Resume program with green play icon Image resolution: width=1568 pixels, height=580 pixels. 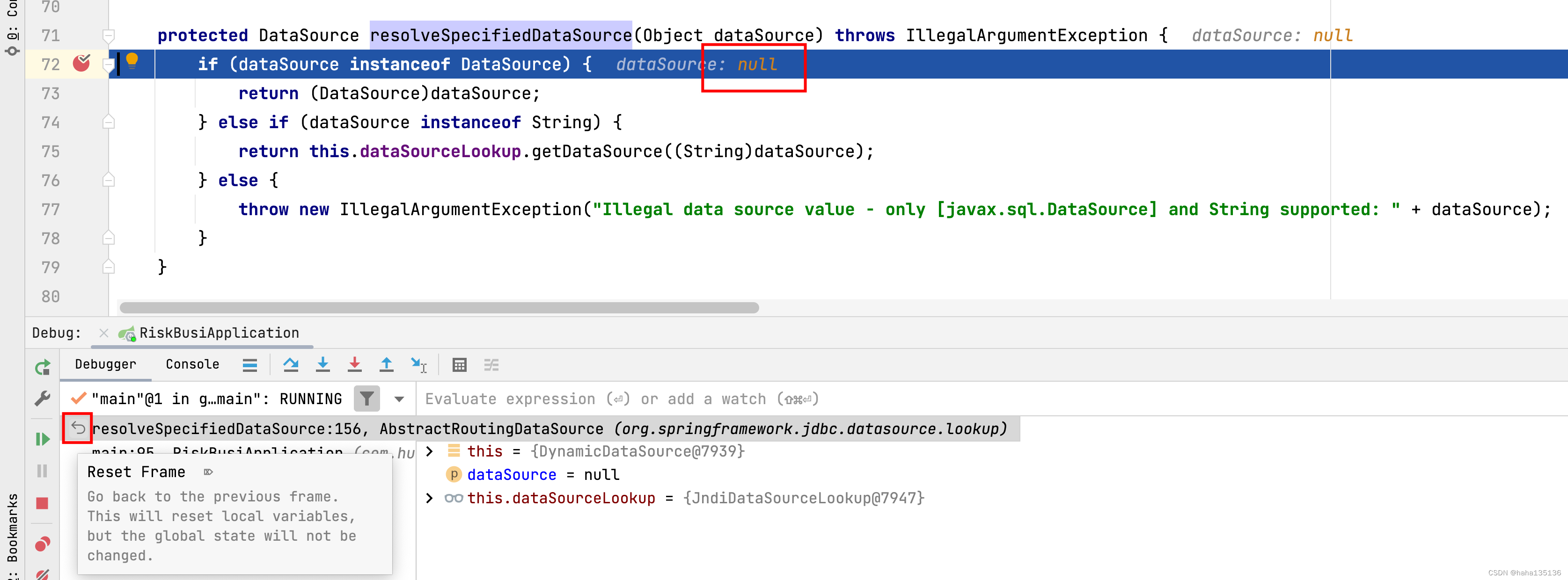42,439
